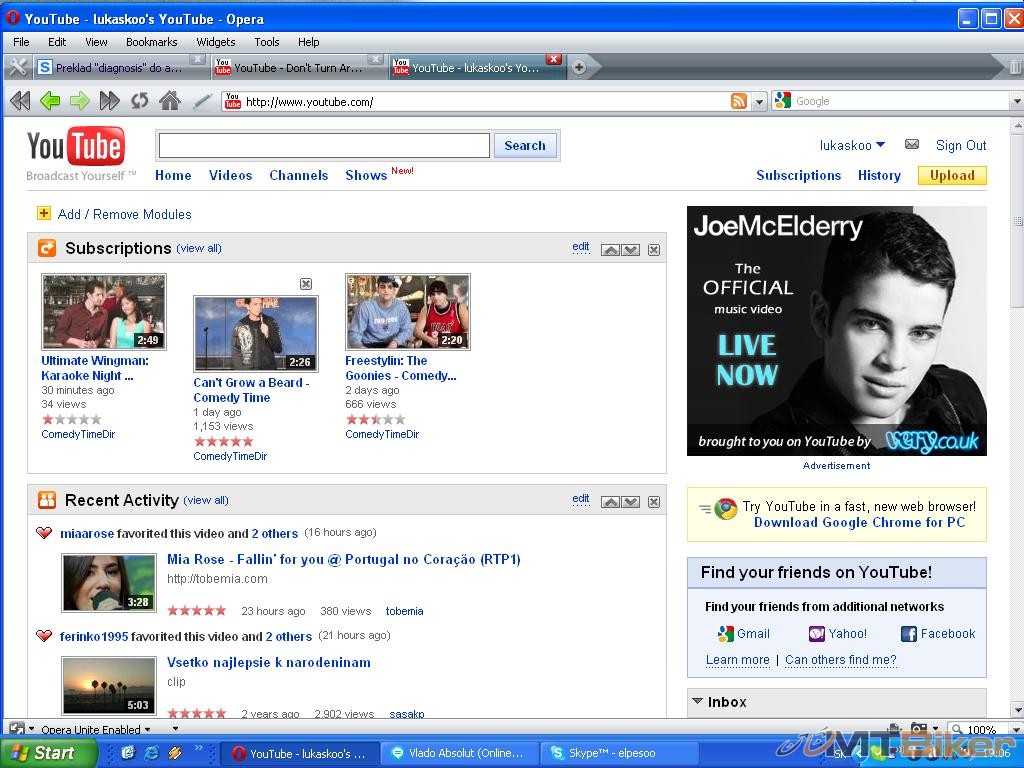
Task: Open the Bookmarks menu
Action: 151,42
